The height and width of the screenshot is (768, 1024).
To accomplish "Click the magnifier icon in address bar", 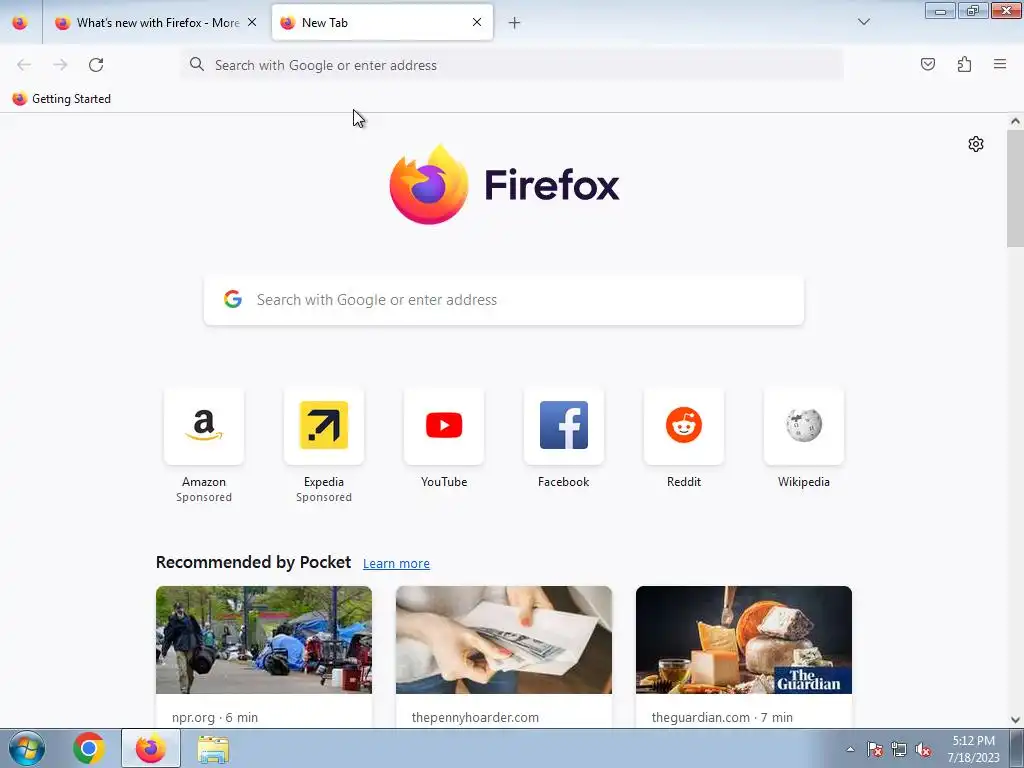I will click(197, 64).
